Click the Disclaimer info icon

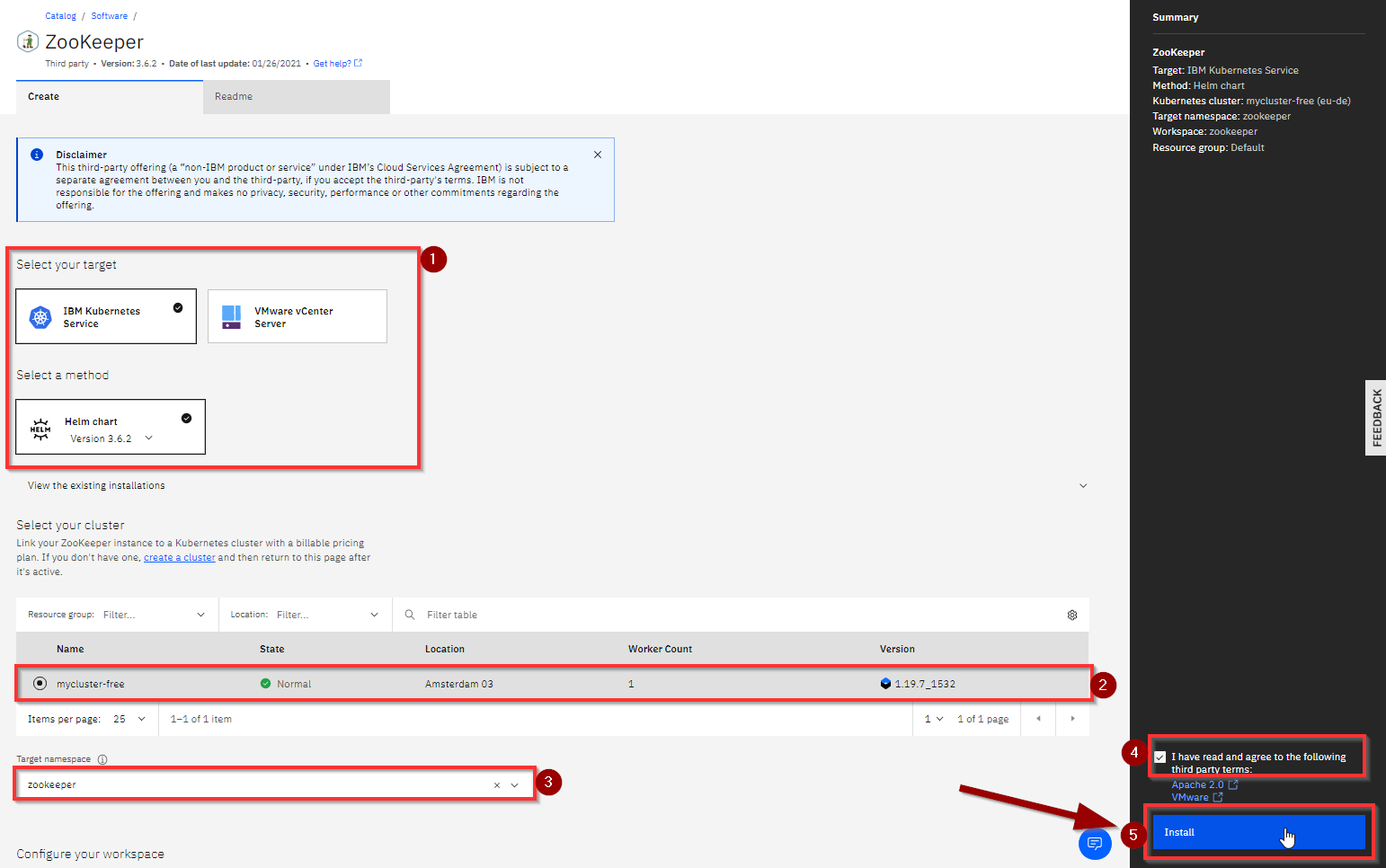click(x=37, y=155)
